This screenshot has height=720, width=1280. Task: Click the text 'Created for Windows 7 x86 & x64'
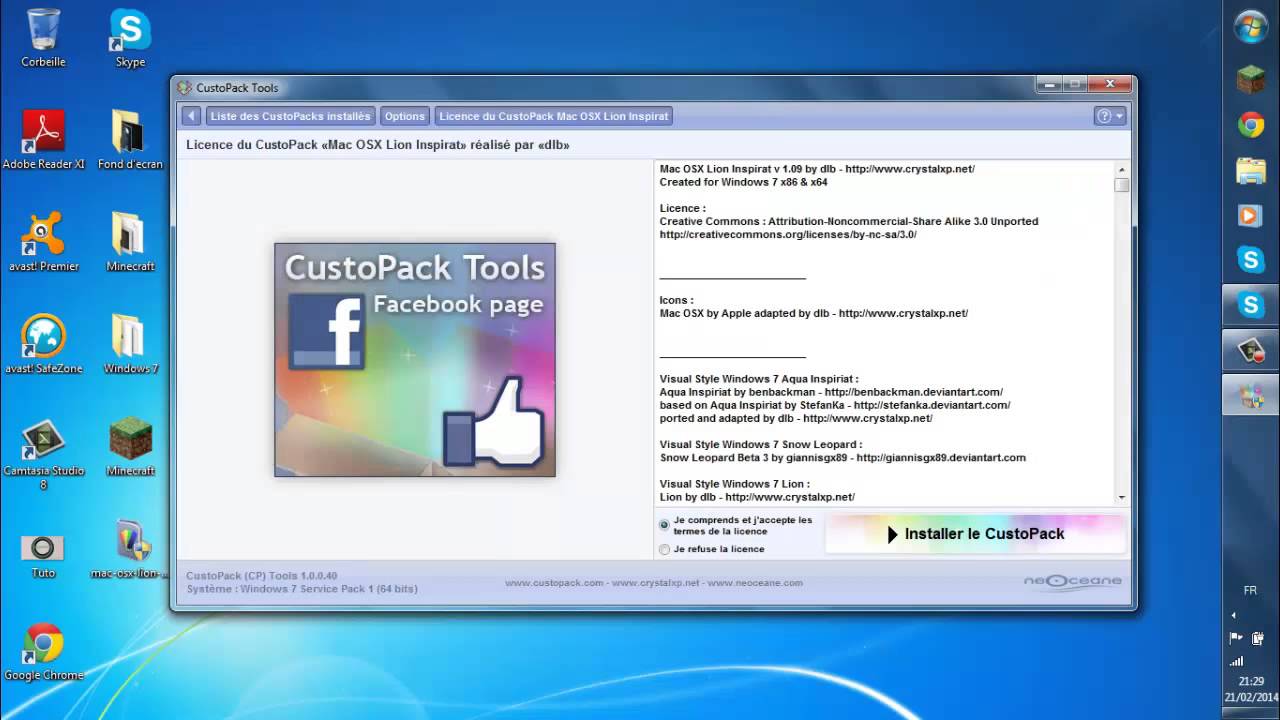(743, 182)
